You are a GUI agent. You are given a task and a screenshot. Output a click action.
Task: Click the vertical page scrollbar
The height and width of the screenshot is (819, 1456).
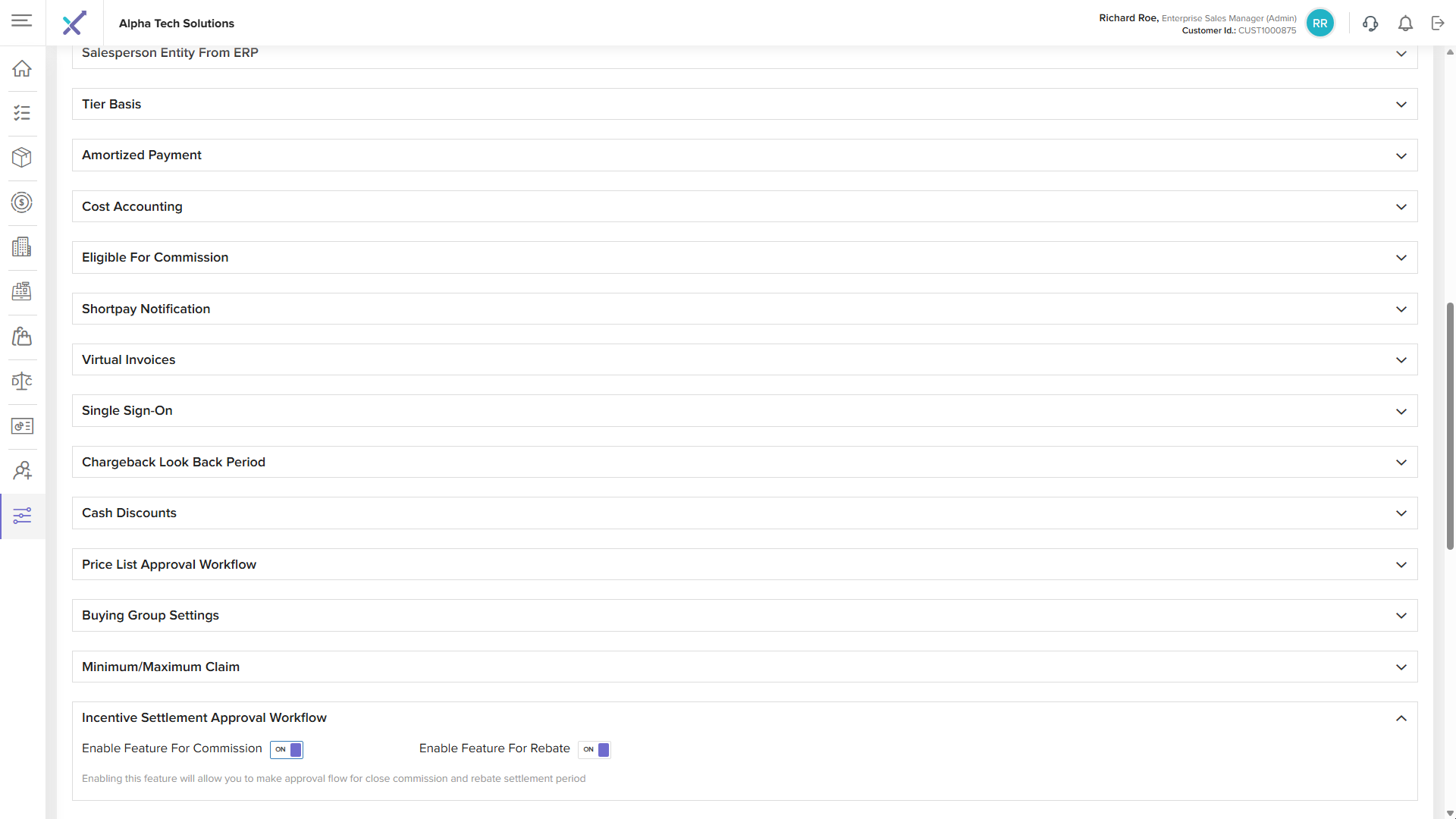(x=1450, y=425)
